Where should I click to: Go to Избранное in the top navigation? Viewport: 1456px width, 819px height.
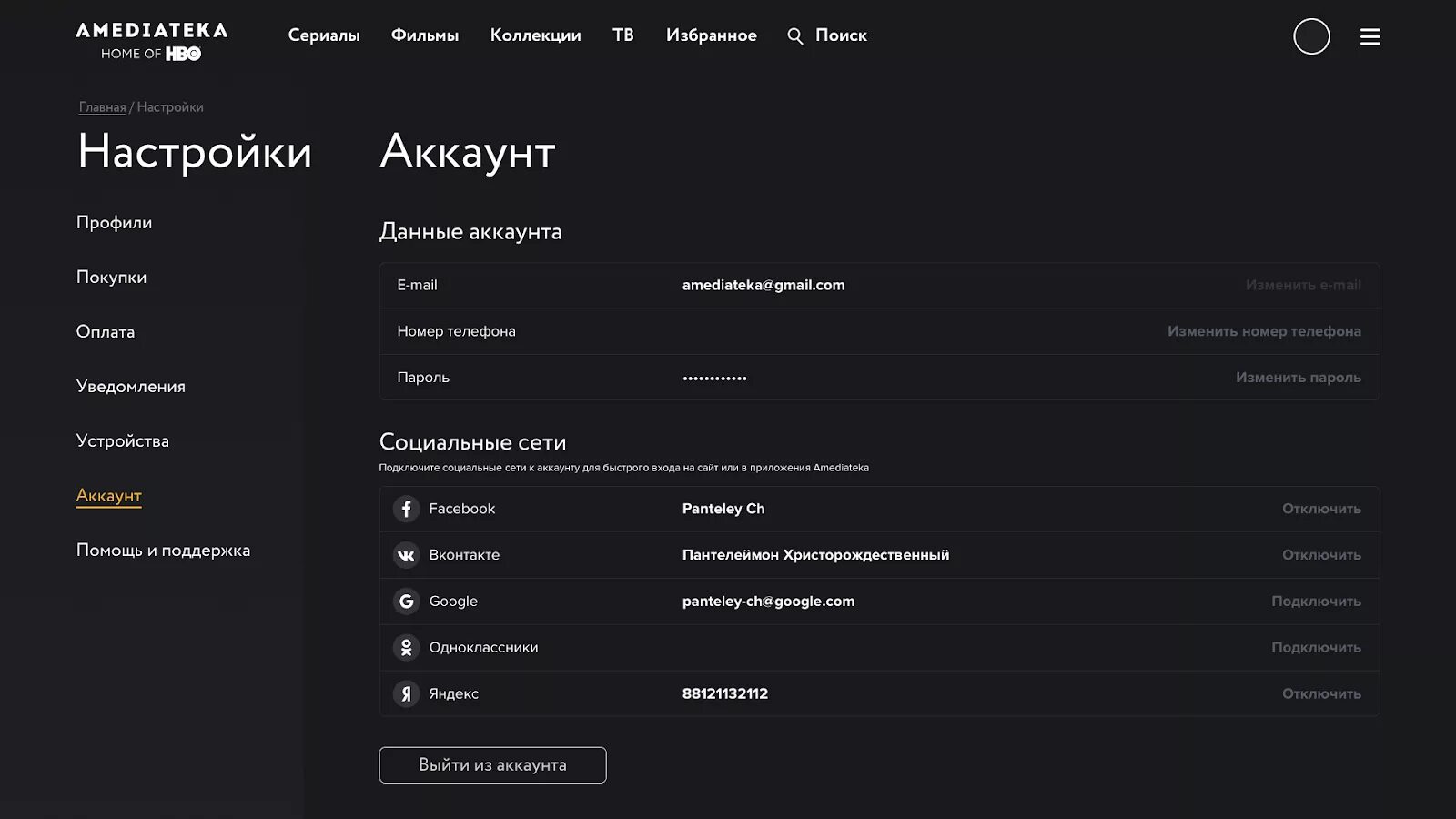tap(711, 35)
